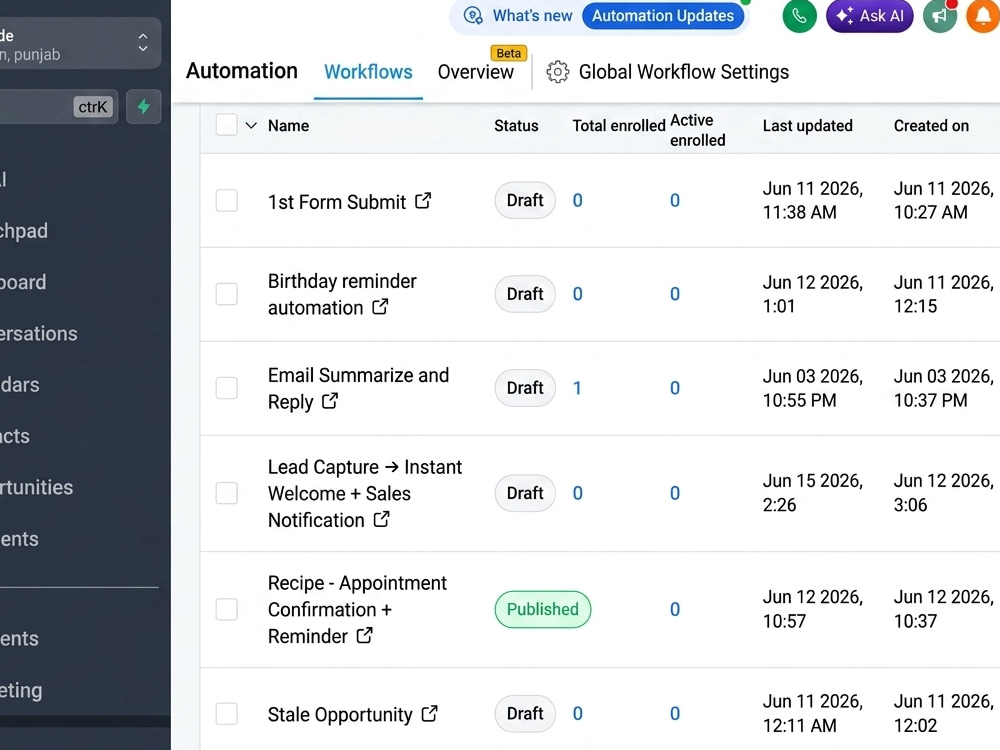Click the green phone call icon

click(x=799, y=15)
